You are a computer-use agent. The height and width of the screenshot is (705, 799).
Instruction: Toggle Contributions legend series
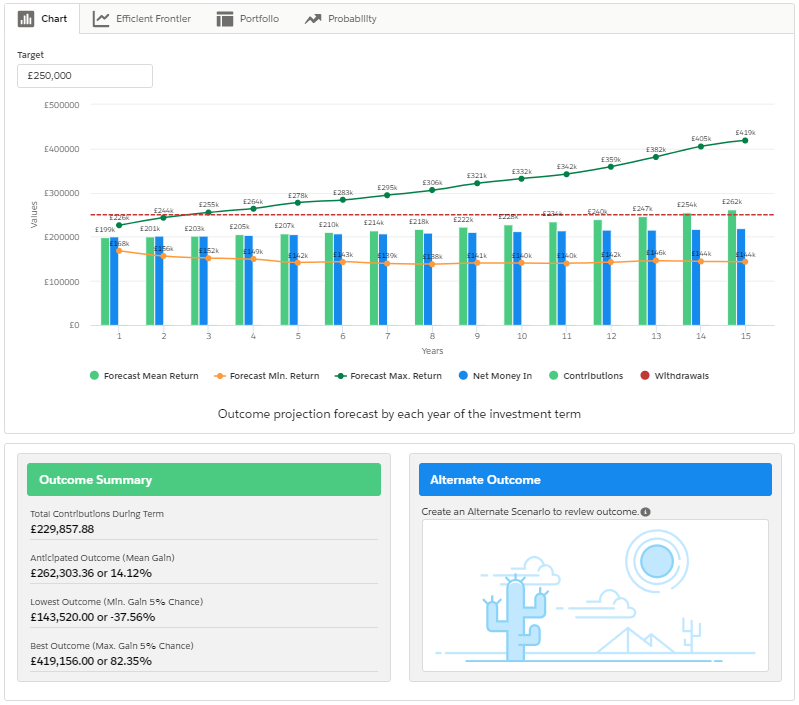(x=586, y=376)
